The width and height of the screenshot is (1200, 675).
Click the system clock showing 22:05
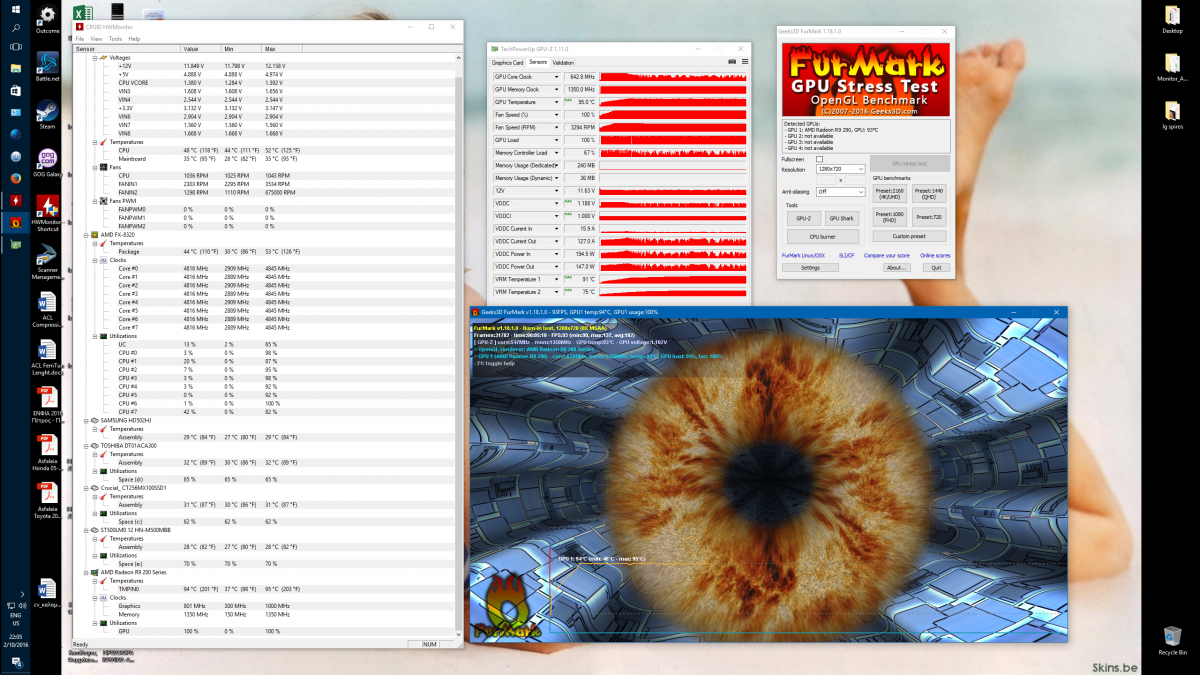pyautogui.click(x=15, y=636)
